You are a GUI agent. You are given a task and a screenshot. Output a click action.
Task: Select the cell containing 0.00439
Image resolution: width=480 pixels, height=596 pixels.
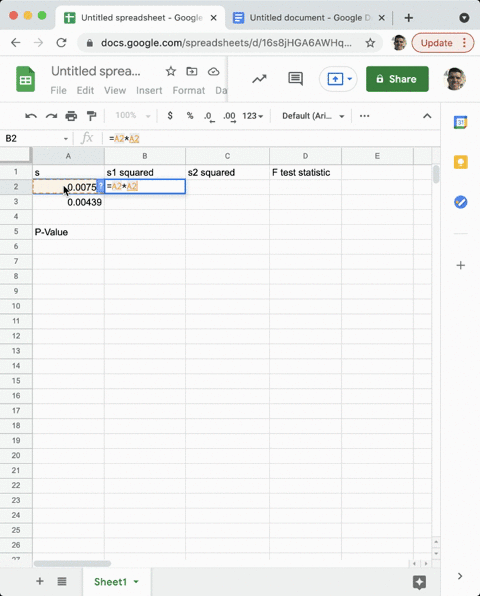coord(68,202)
